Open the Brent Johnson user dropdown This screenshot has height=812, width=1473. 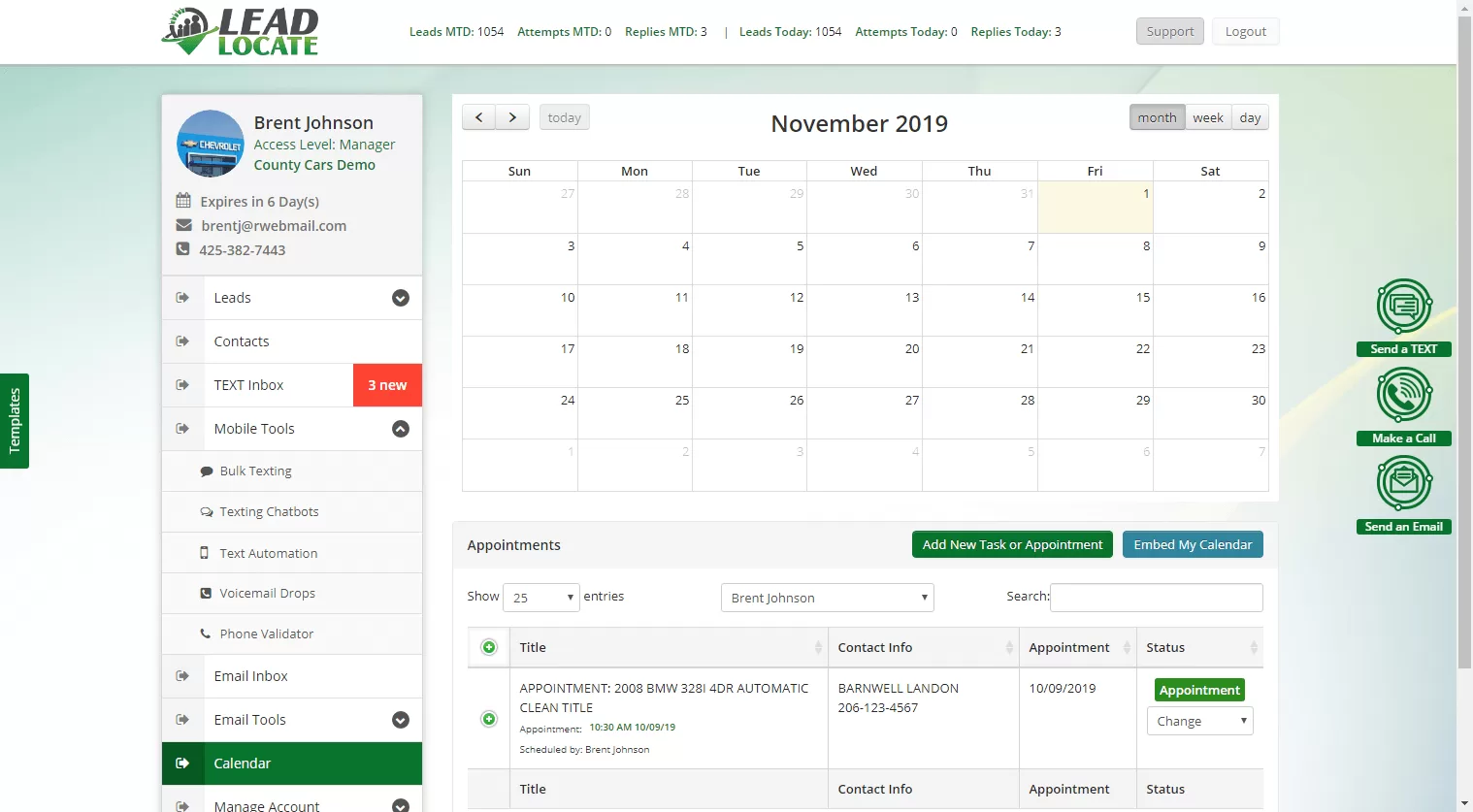(x=827, y=598)
